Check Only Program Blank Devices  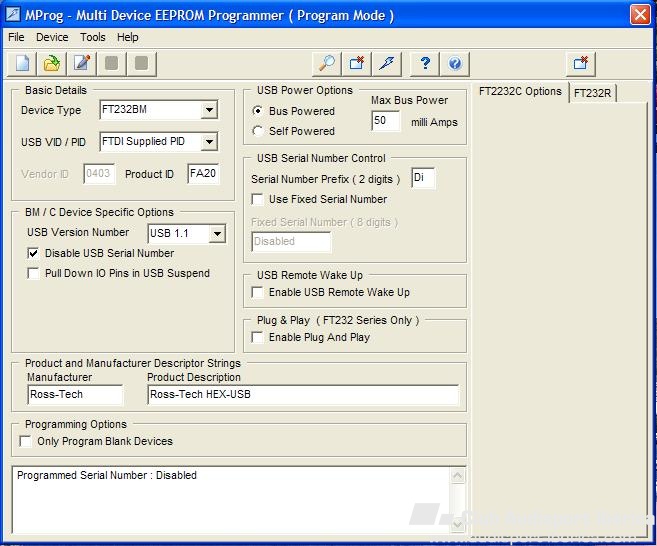[x=26, y=441]
